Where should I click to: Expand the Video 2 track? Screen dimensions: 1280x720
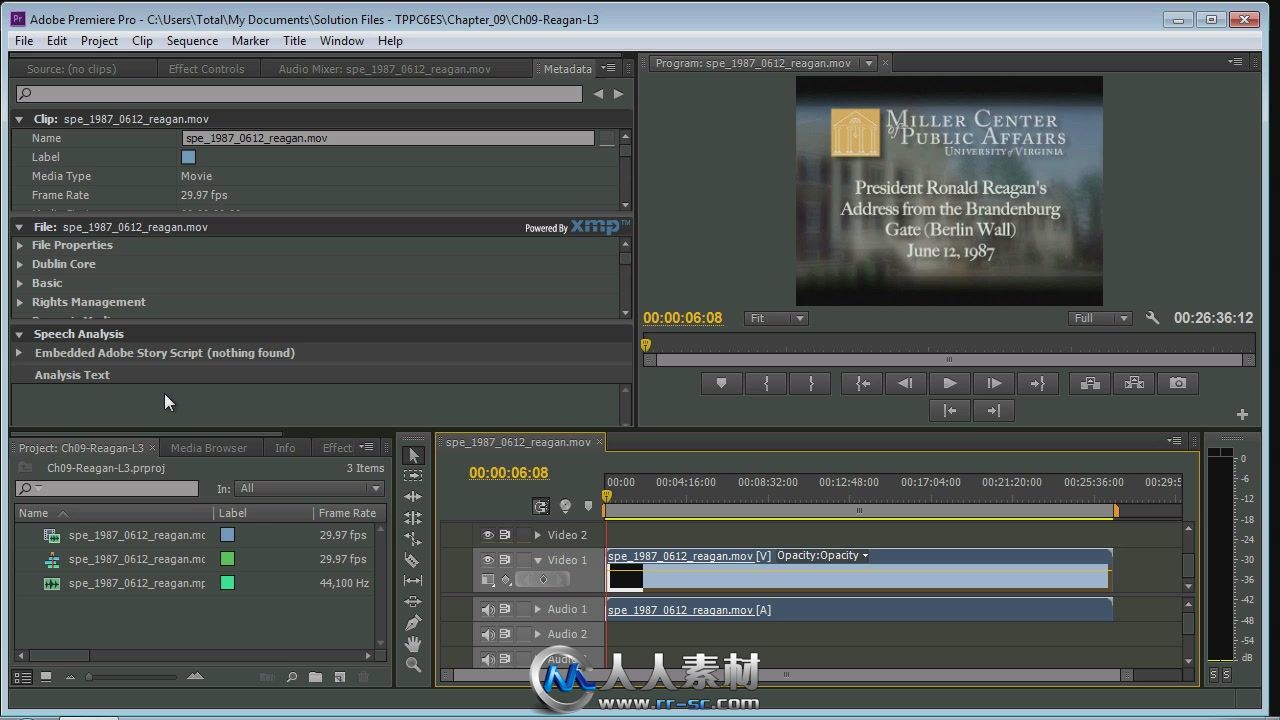(538, 535)
